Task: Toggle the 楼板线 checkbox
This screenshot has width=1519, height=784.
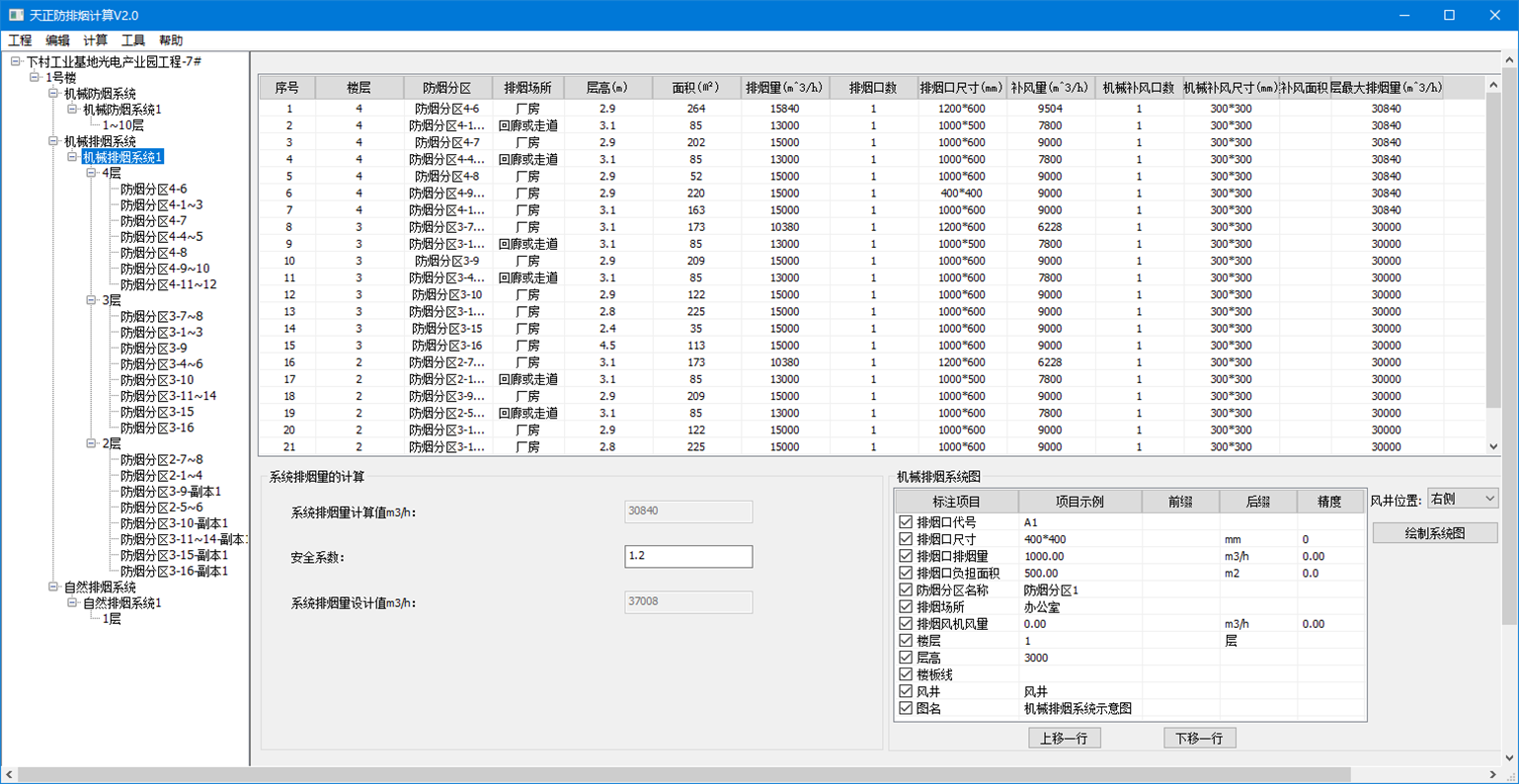Action: click(906, 674)
